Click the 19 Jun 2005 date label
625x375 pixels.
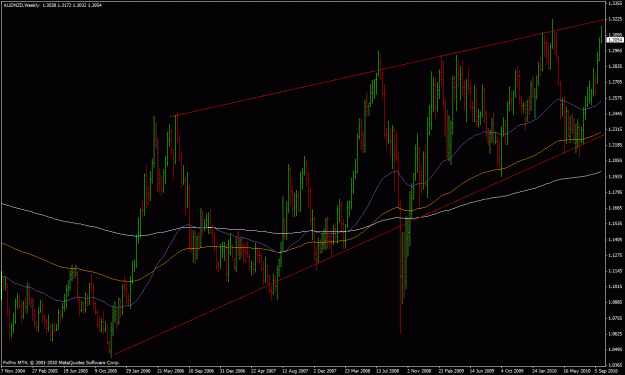click(75, 371)
